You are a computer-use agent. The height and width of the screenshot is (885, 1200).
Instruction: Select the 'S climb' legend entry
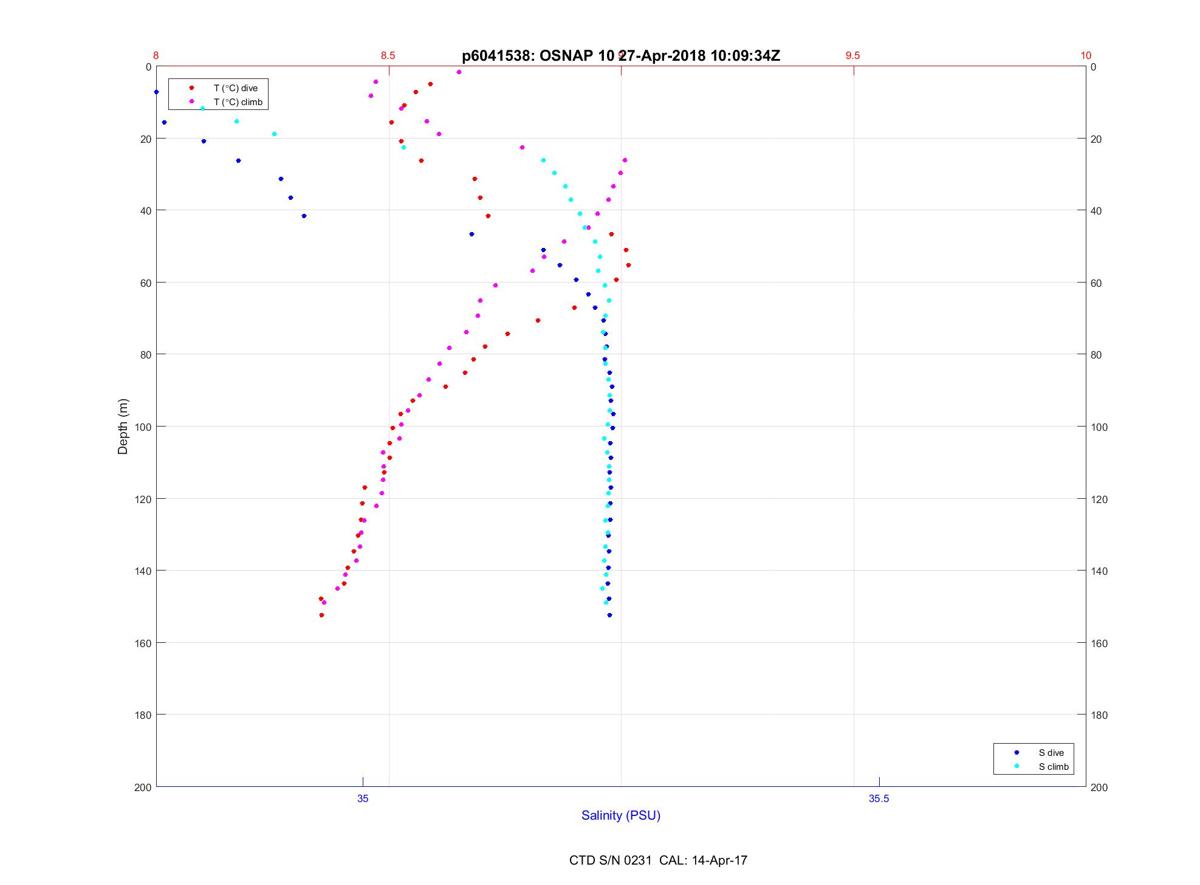point(1054,766)
